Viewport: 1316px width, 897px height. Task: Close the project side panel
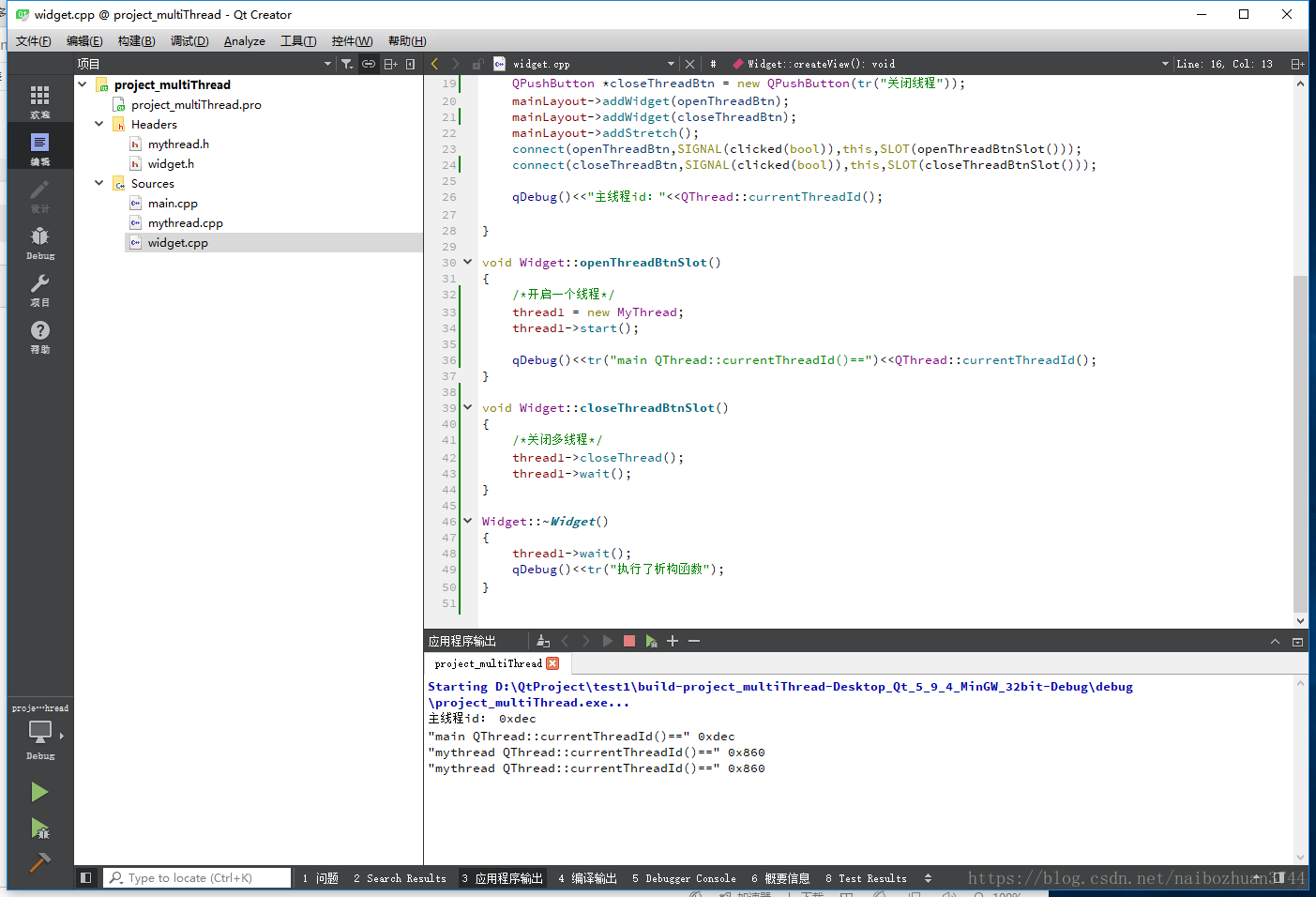[410, 64]
